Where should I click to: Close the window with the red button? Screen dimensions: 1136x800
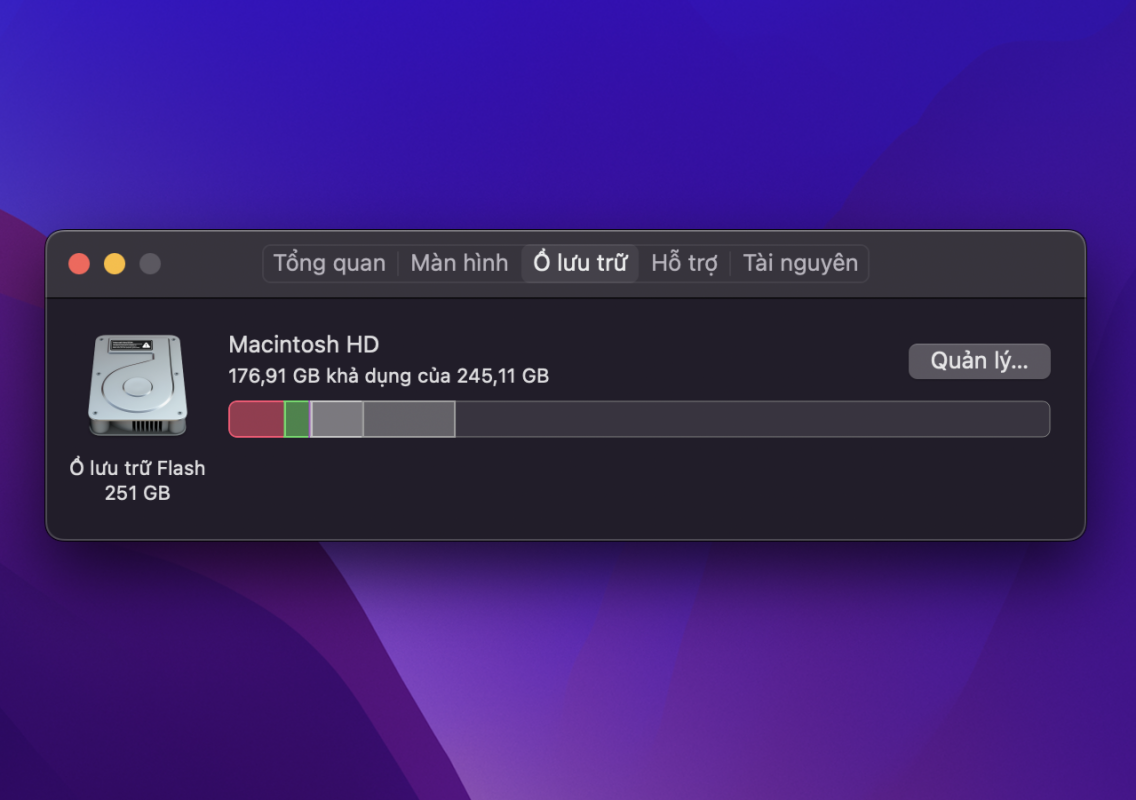pyautogui.click(x=79, y=264)
